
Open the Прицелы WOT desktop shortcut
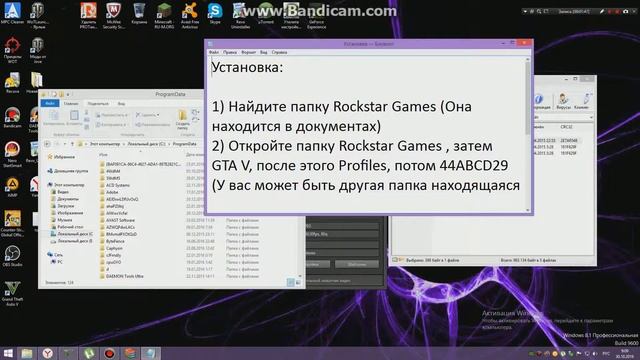pos(12,50)
